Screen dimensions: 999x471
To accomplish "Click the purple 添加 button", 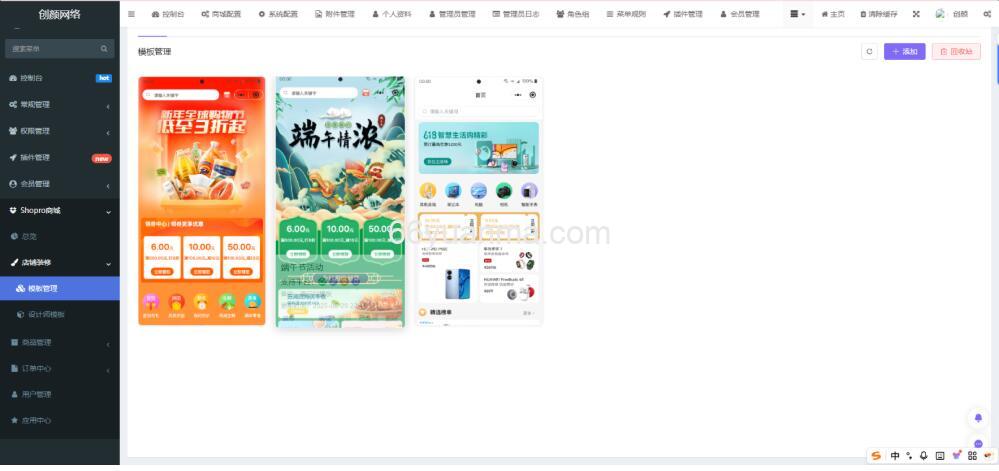I will pyautogui.click(x=904, y=52).
